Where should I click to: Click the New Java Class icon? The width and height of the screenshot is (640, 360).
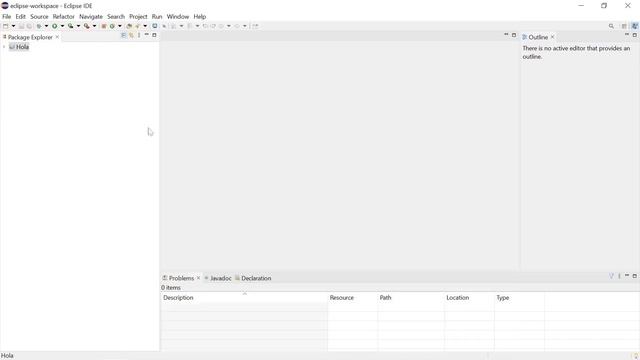click(112, 26)
